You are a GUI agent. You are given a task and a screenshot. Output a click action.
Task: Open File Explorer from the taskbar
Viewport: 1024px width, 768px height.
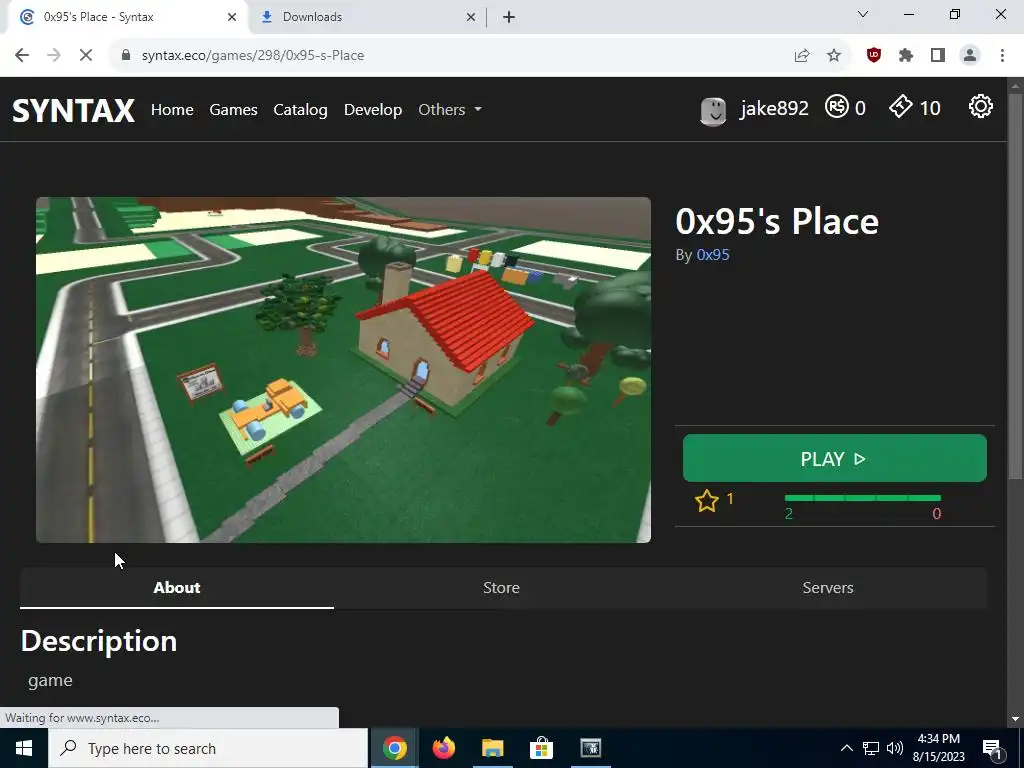(492, 748)
